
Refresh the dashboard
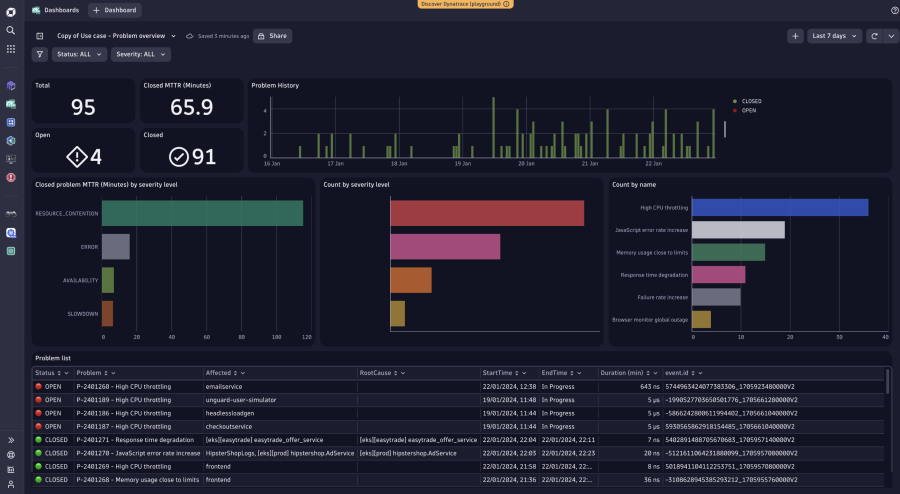pos(874,36)
